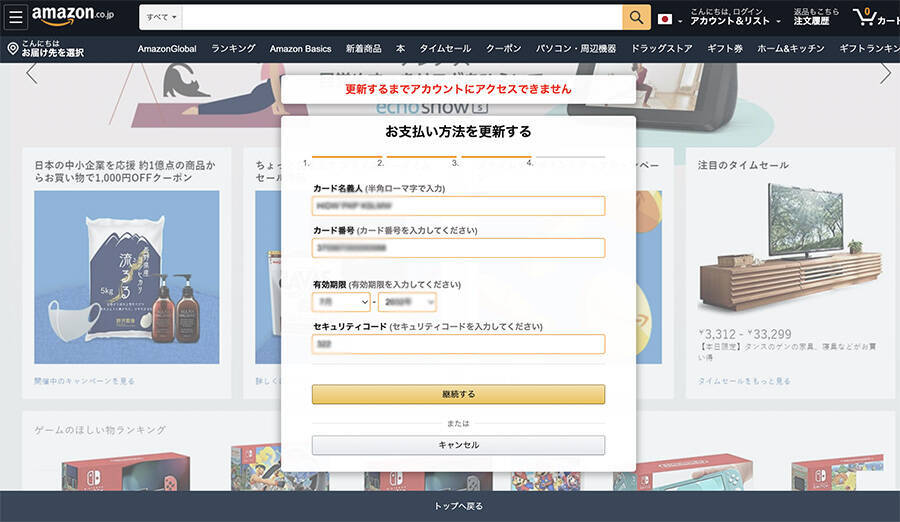The height and width of the screenshot is (522, 900).
Task: Open the ランキング nav item
Action: pos(233,48)
